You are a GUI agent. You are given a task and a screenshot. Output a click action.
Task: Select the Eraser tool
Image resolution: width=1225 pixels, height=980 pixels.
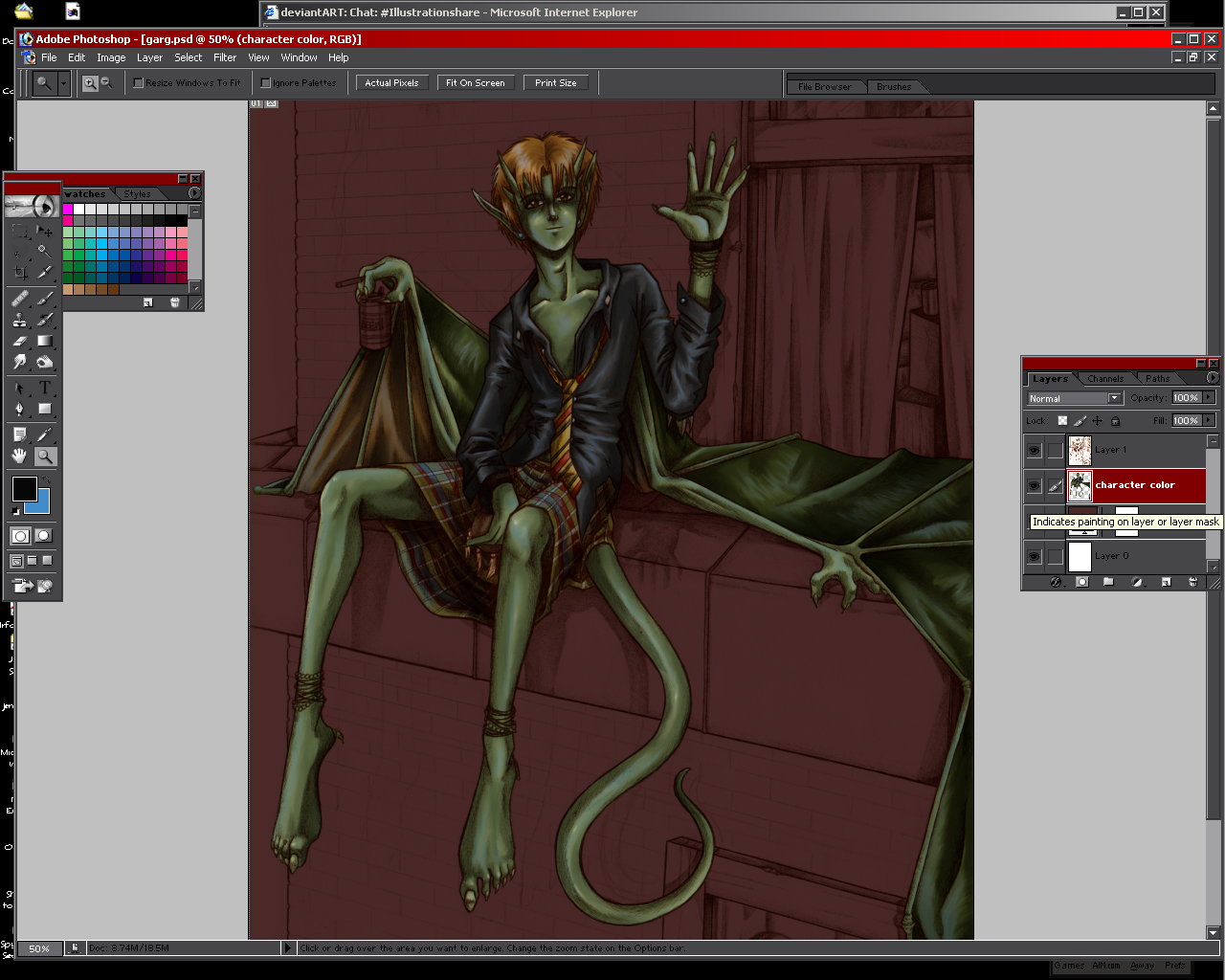tap(20, 341)
